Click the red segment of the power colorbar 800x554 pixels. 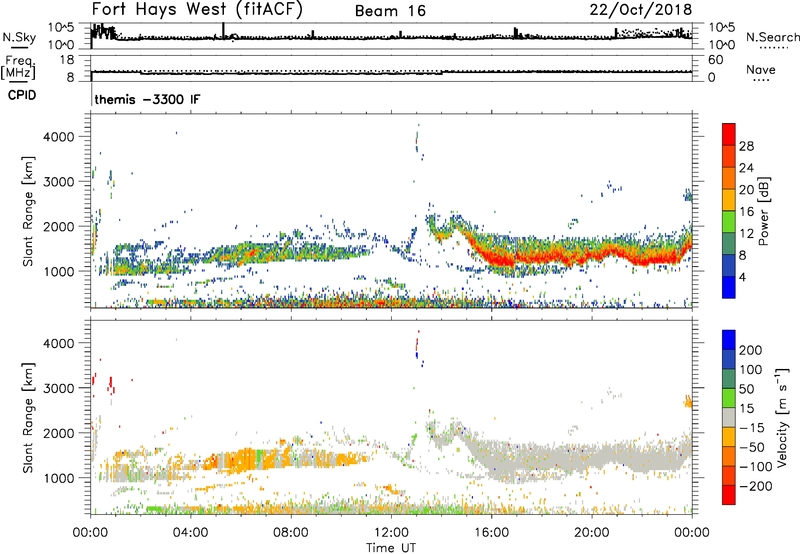click(729, 134)
